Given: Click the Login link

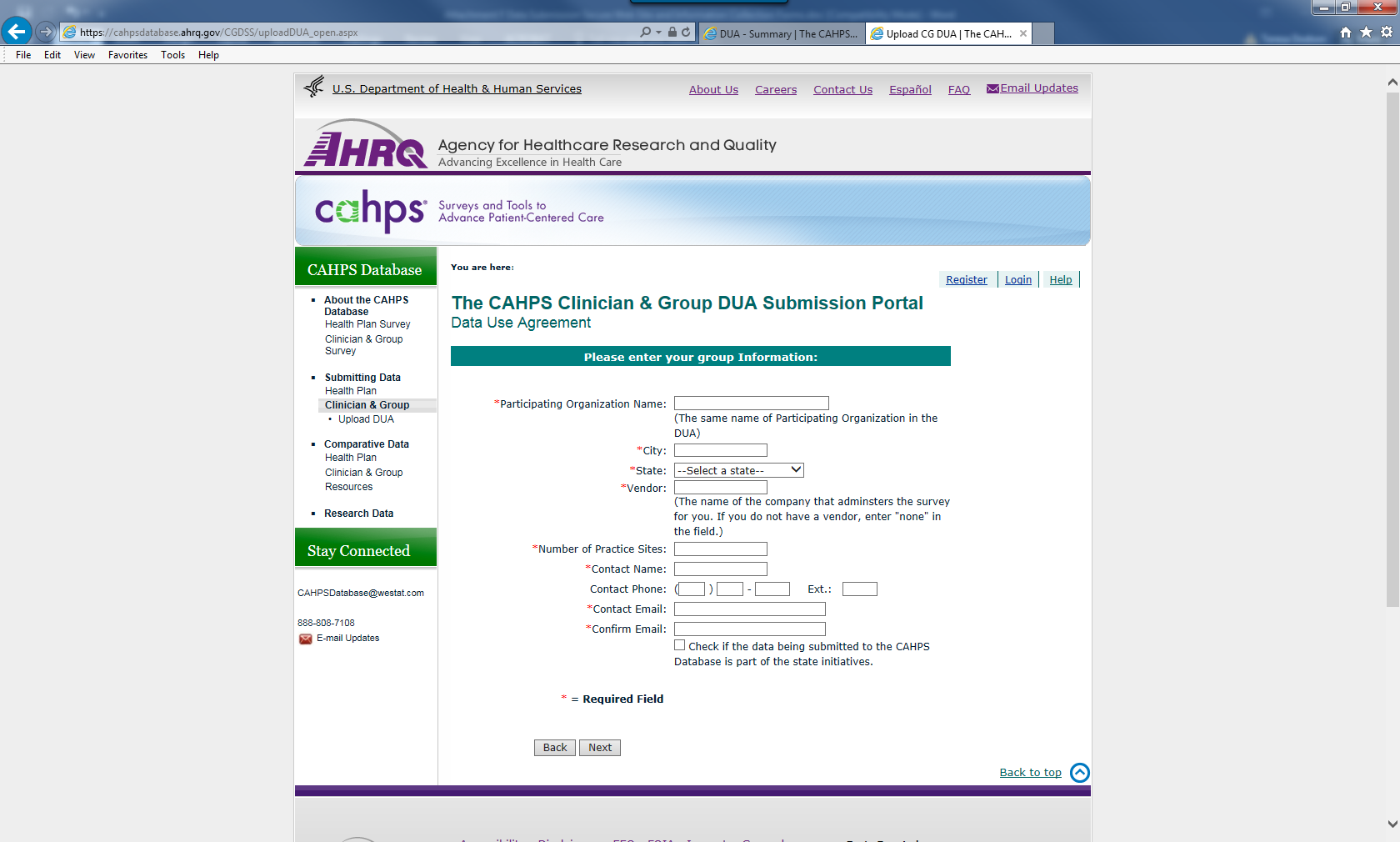Looking at the screenshot, I should pos(1018,280).
